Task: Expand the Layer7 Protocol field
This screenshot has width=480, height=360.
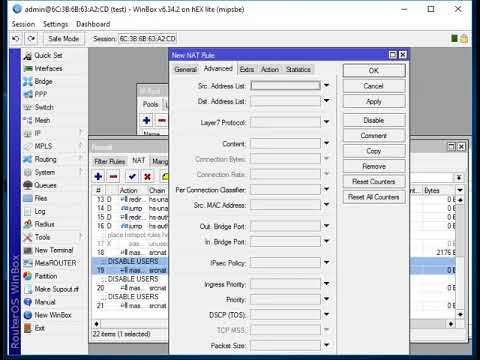Action: click(327, 122)
